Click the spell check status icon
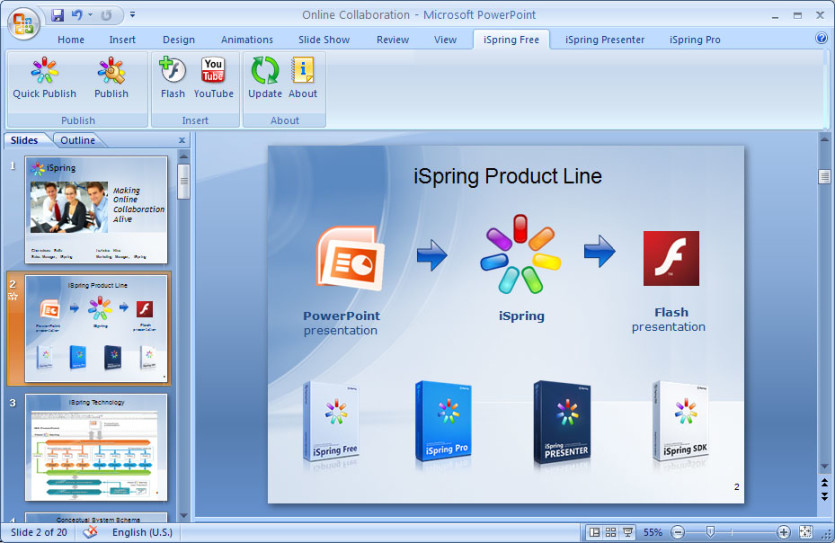 (x=91, y=532)
